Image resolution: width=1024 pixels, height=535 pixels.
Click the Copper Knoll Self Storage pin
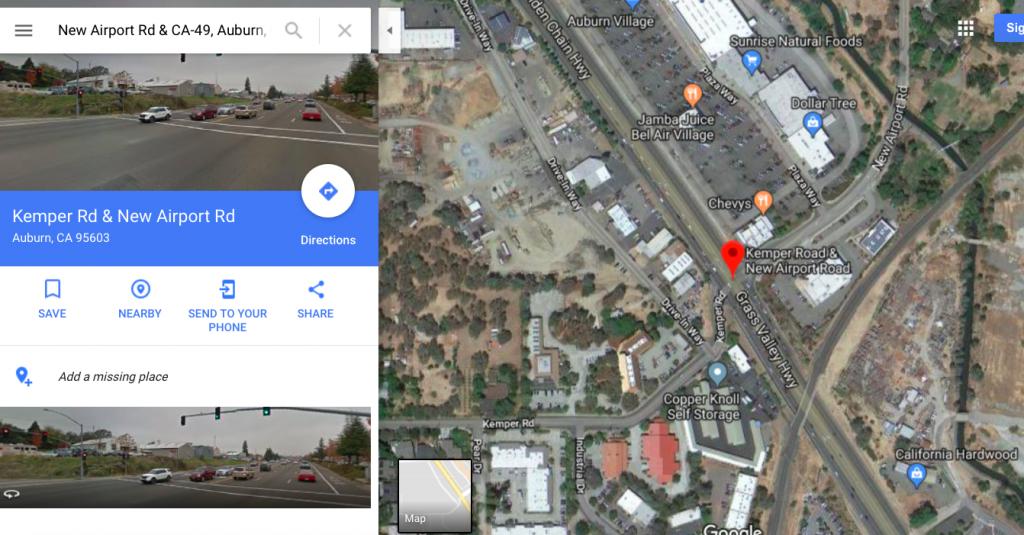click(x=717, y=374)
